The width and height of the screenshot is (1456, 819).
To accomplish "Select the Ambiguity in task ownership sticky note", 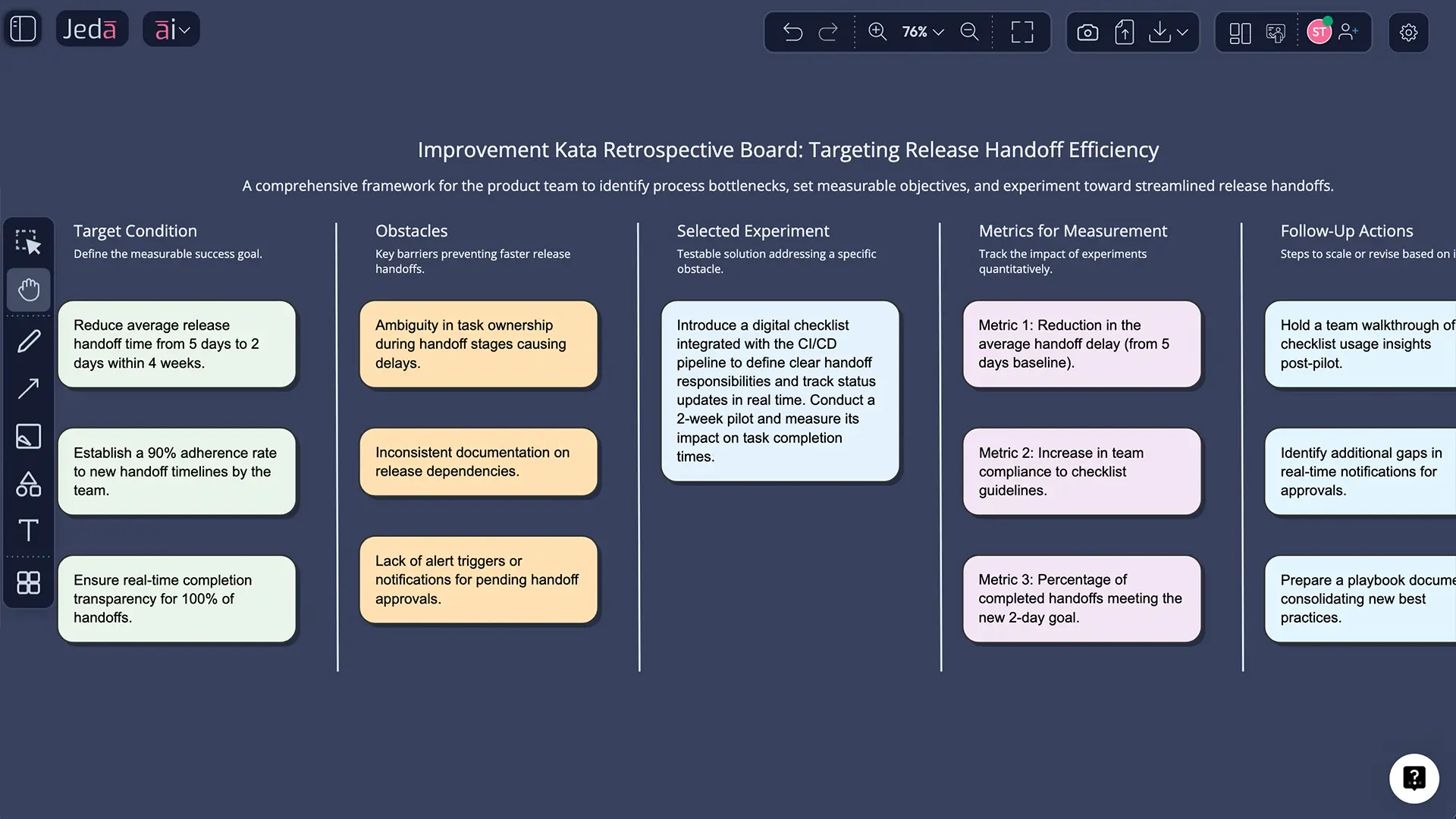I will click(x=479, y=344).
